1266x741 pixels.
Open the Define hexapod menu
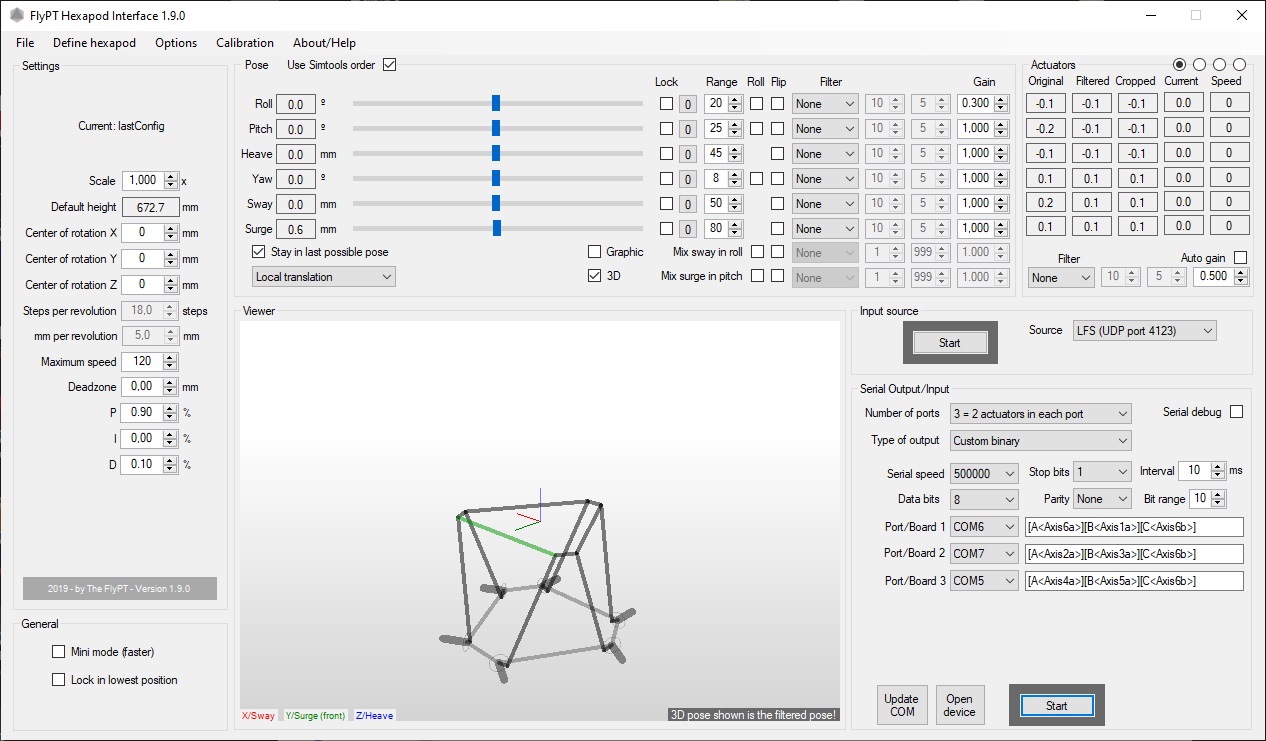pos(94,43)
